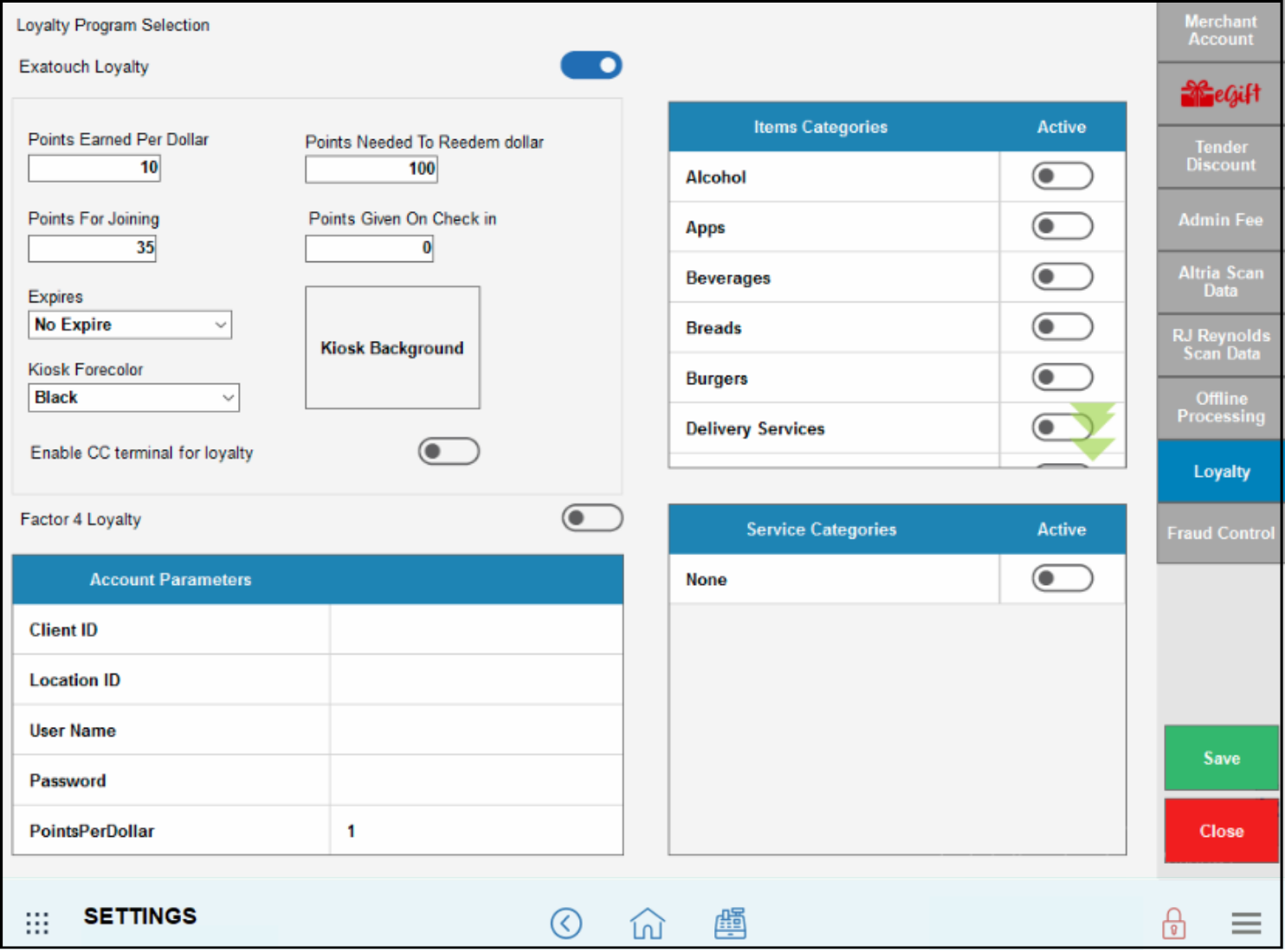Open the hamburger menu icon
This screenshot has height=952, width=1285.
pos(1246,923)
